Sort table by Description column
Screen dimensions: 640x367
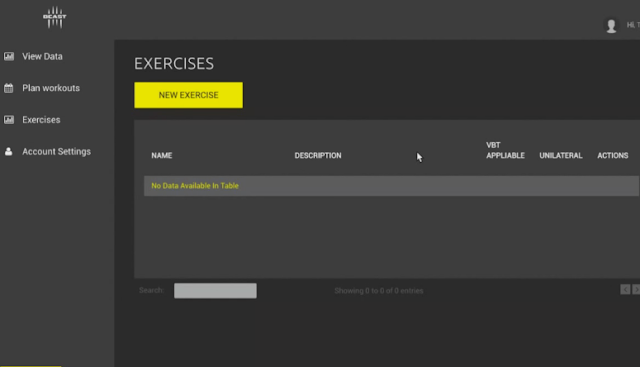point(318,156)
